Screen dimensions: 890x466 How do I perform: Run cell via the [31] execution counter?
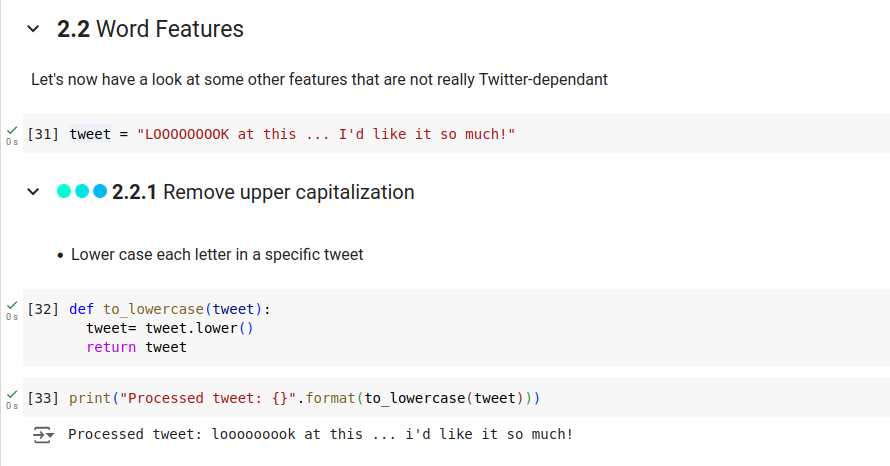point(44,134)
